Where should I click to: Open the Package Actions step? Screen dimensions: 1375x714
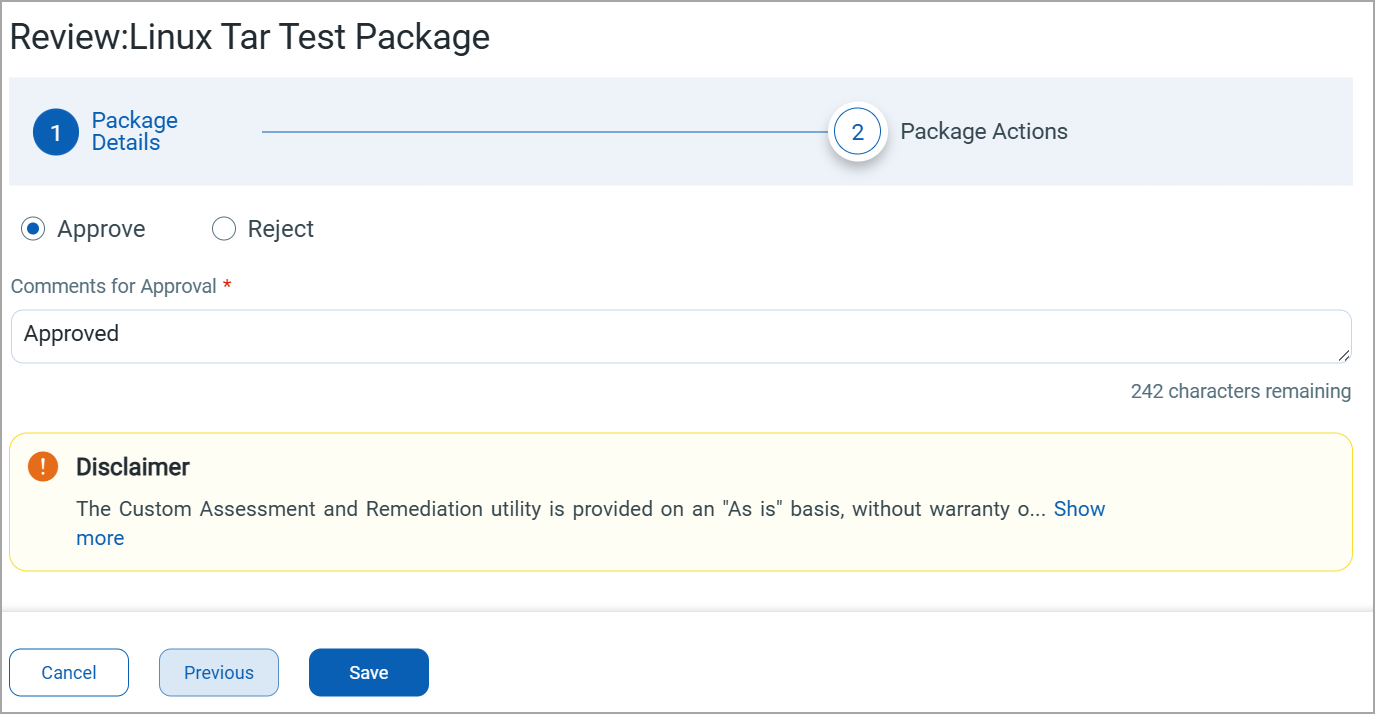[x=984, y=132]
